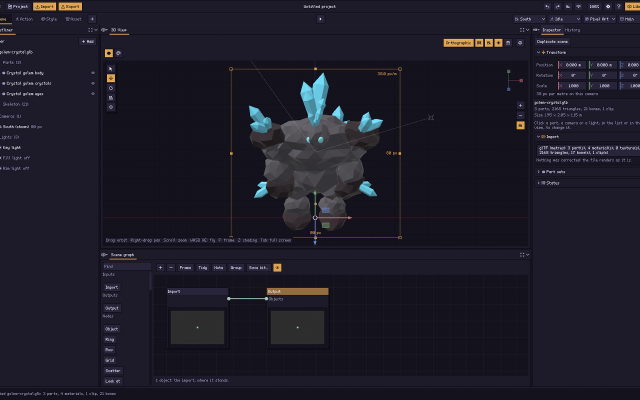Switch to the Action tab
Screen dimensions: 640x400
tap(24, 19)
